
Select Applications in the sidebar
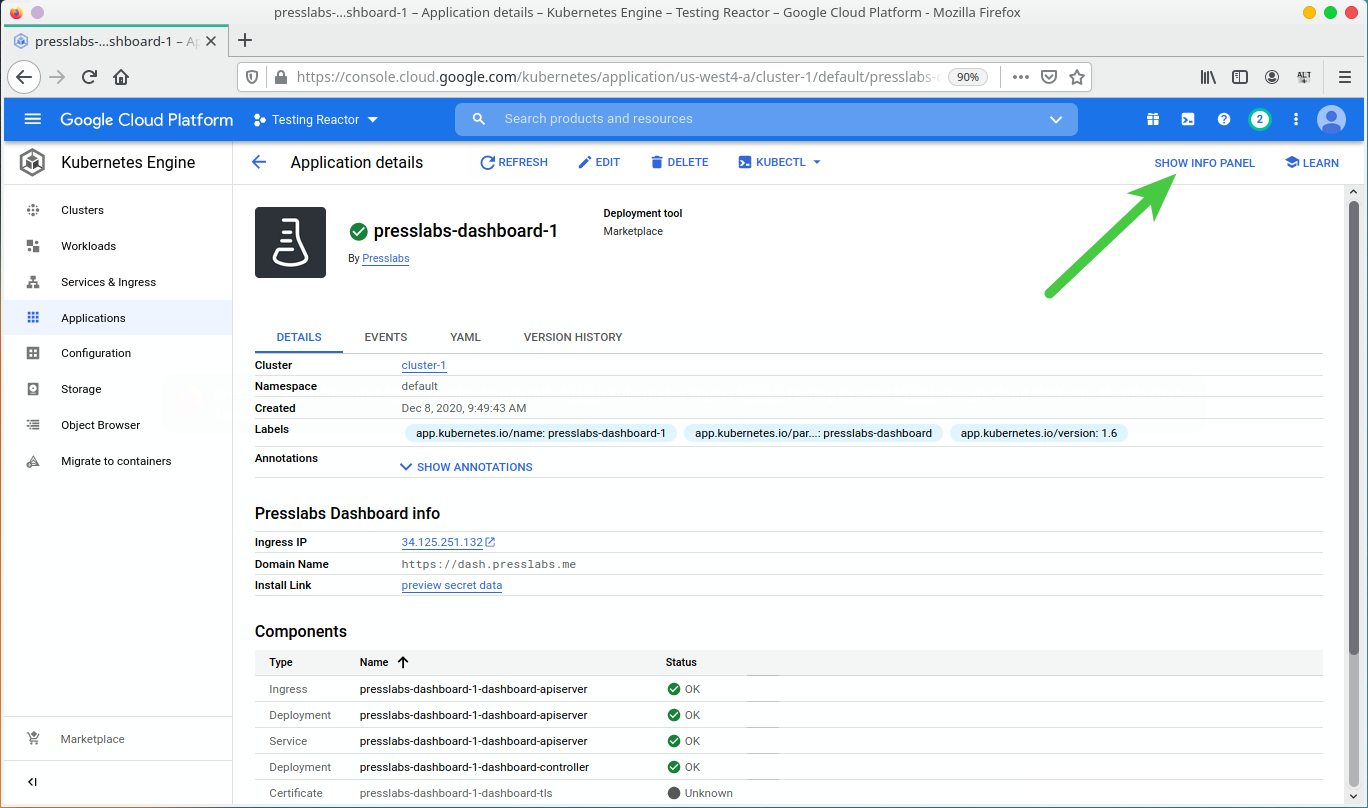pyautogui.click(x=118, y=318)
